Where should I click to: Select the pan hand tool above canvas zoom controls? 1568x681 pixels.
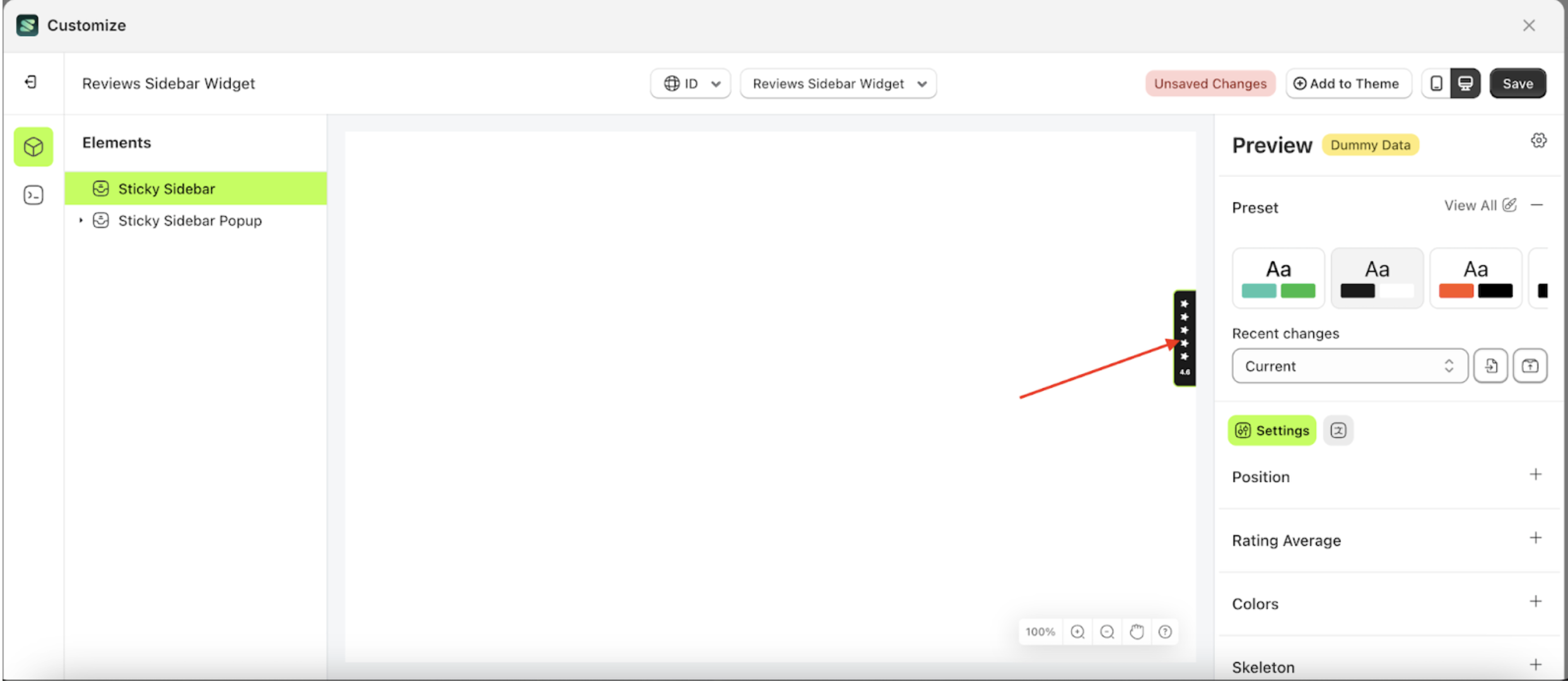point(1137,631)
